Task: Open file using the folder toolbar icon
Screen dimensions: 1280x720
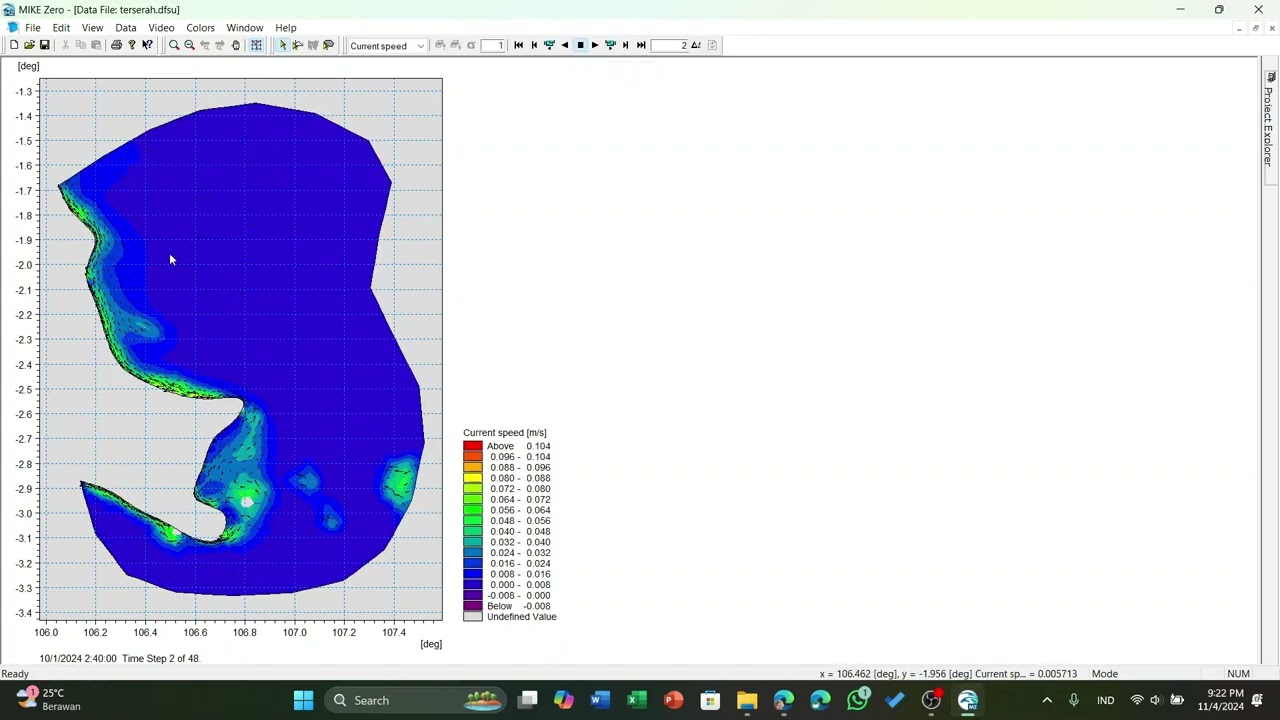Action: [29, 45]
